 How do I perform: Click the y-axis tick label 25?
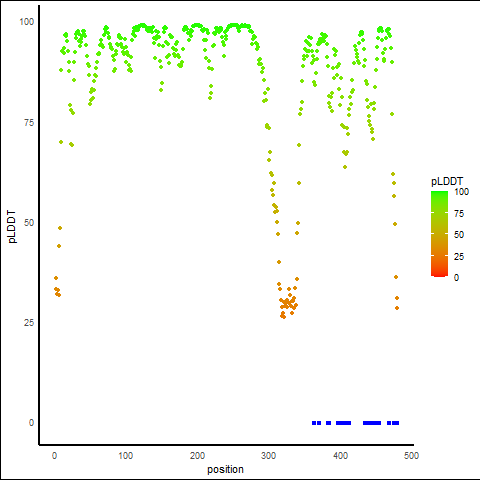(x=29, y=323)
